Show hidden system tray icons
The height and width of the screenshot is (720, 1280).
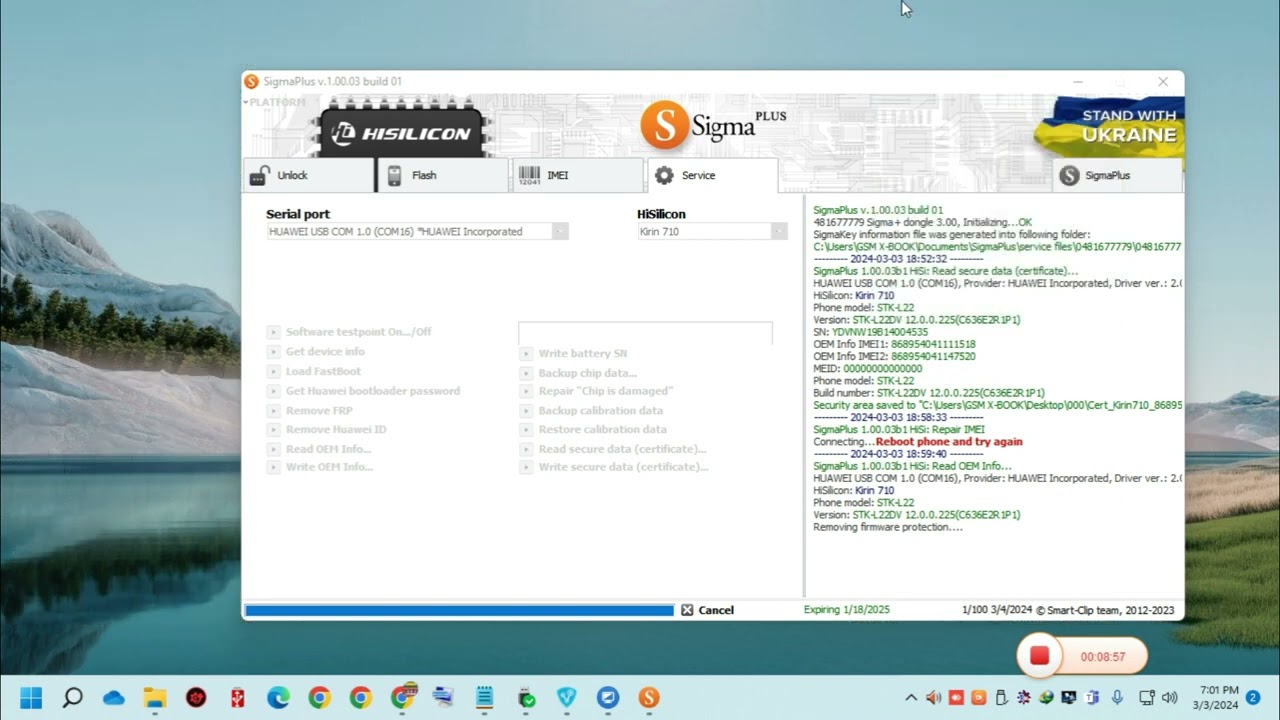click(x=910, y=697)
